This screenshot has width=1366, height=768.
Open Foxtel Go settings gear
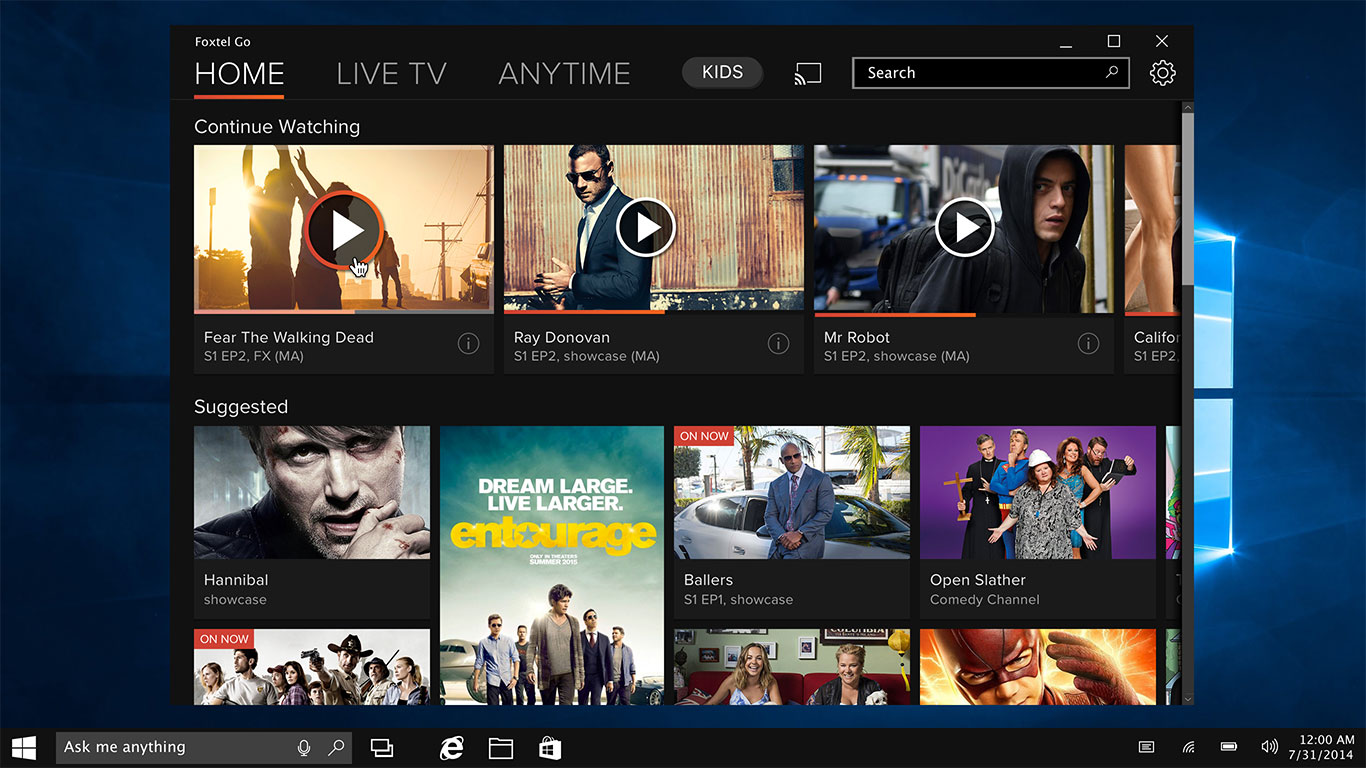[x=1162, y=73]
